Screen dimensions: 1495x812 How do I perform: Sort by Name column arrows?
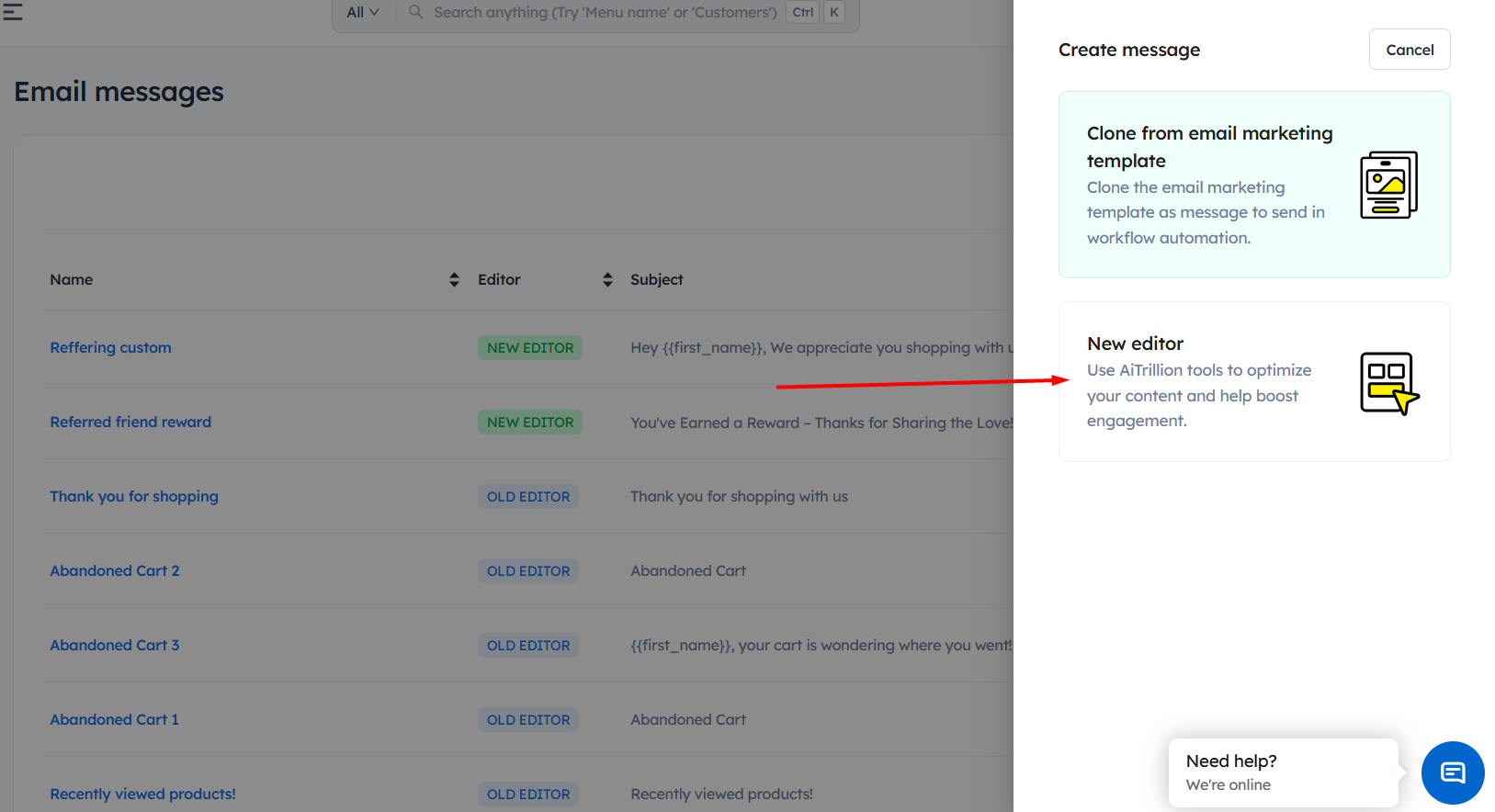pos(454,279)
